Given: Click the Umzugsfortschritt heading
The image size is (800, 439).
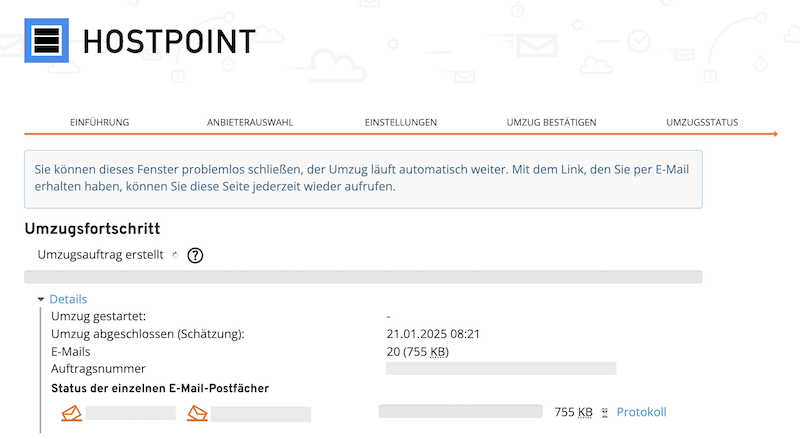Looking at the screenshot, I should (92, 229).
